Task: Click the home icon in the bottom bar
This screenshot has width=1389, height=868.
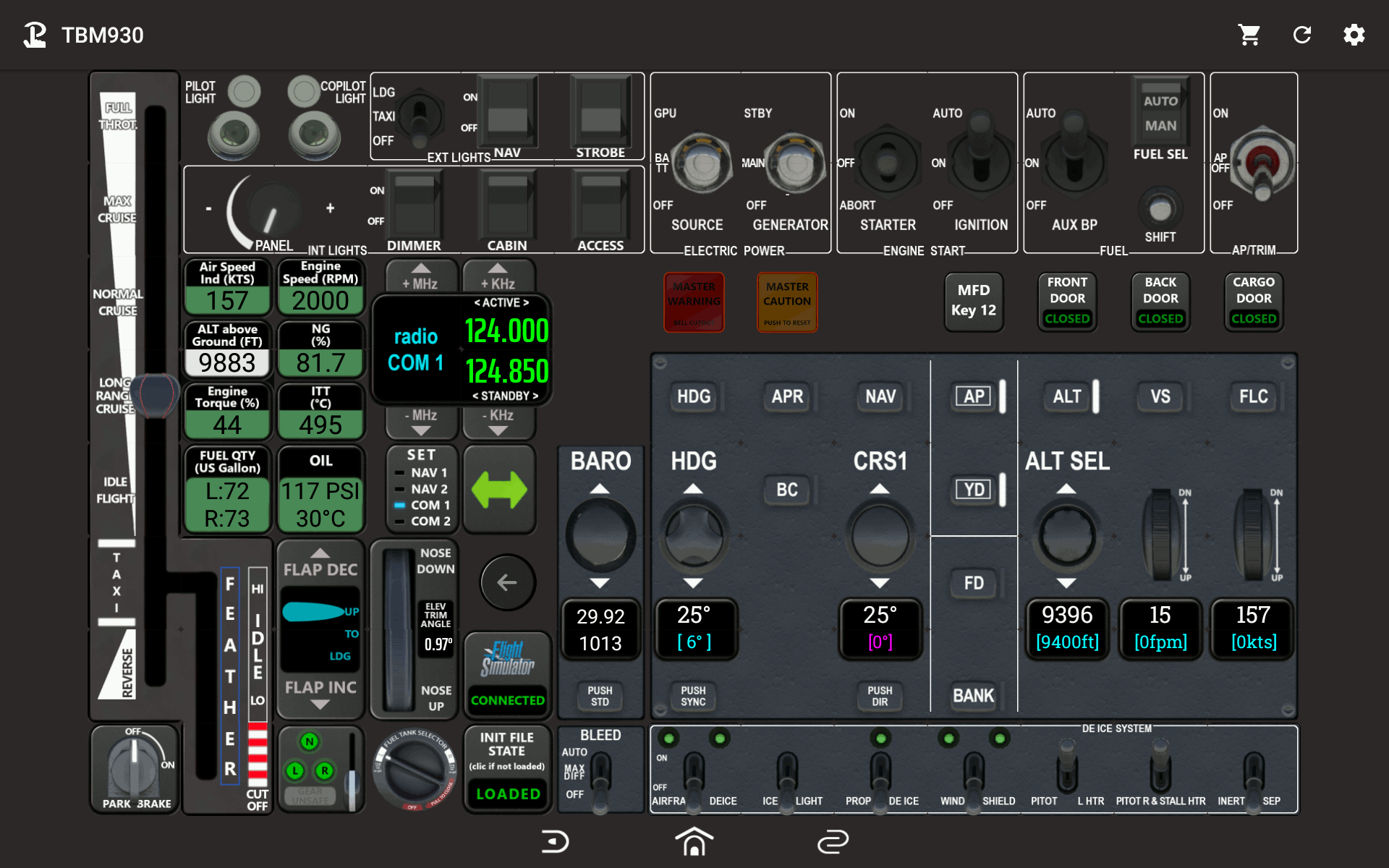Action: pos(694,841)
